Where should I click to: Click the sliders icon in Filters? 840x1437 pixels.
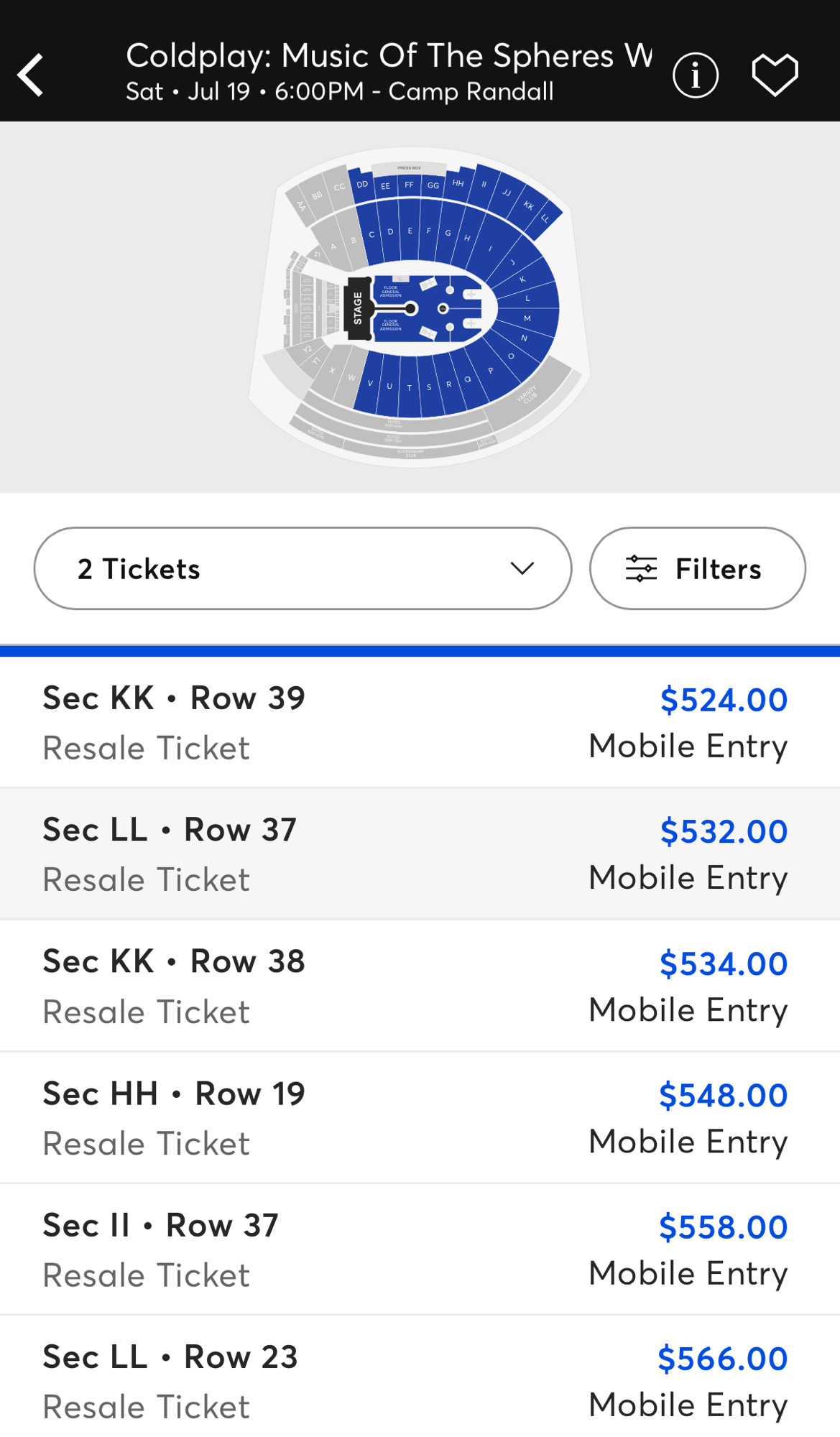pyautogui.click(x=641, y=568)
